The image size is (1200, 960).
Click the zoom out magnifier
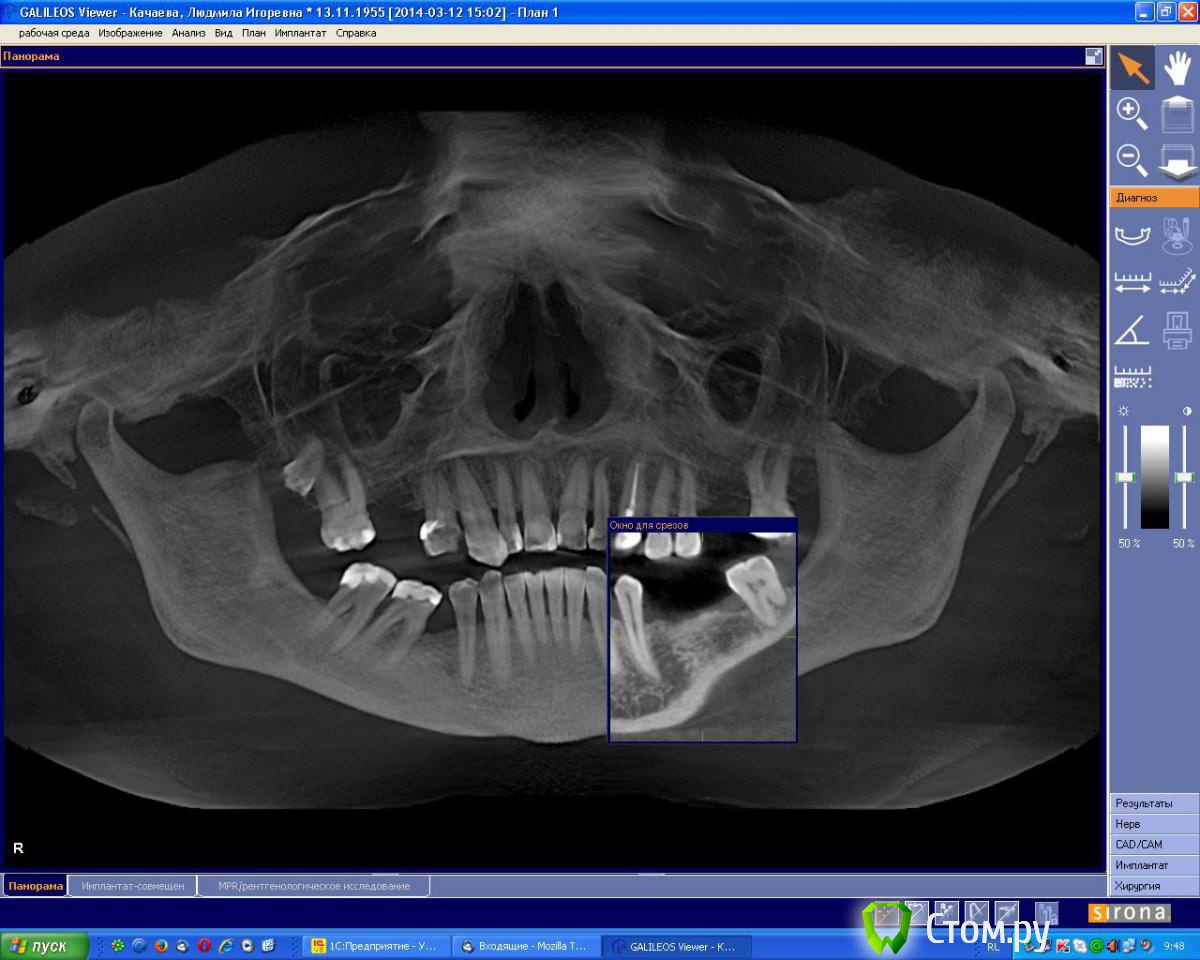pos(1132,159)
